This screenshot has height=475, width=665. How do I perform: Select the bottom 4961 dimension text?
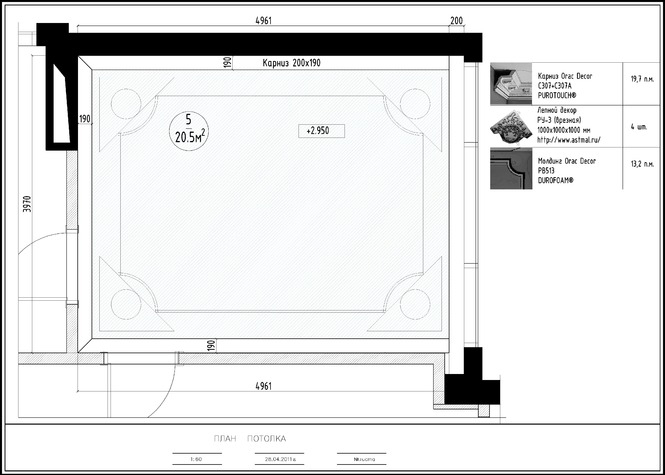(x=264, y=386)
